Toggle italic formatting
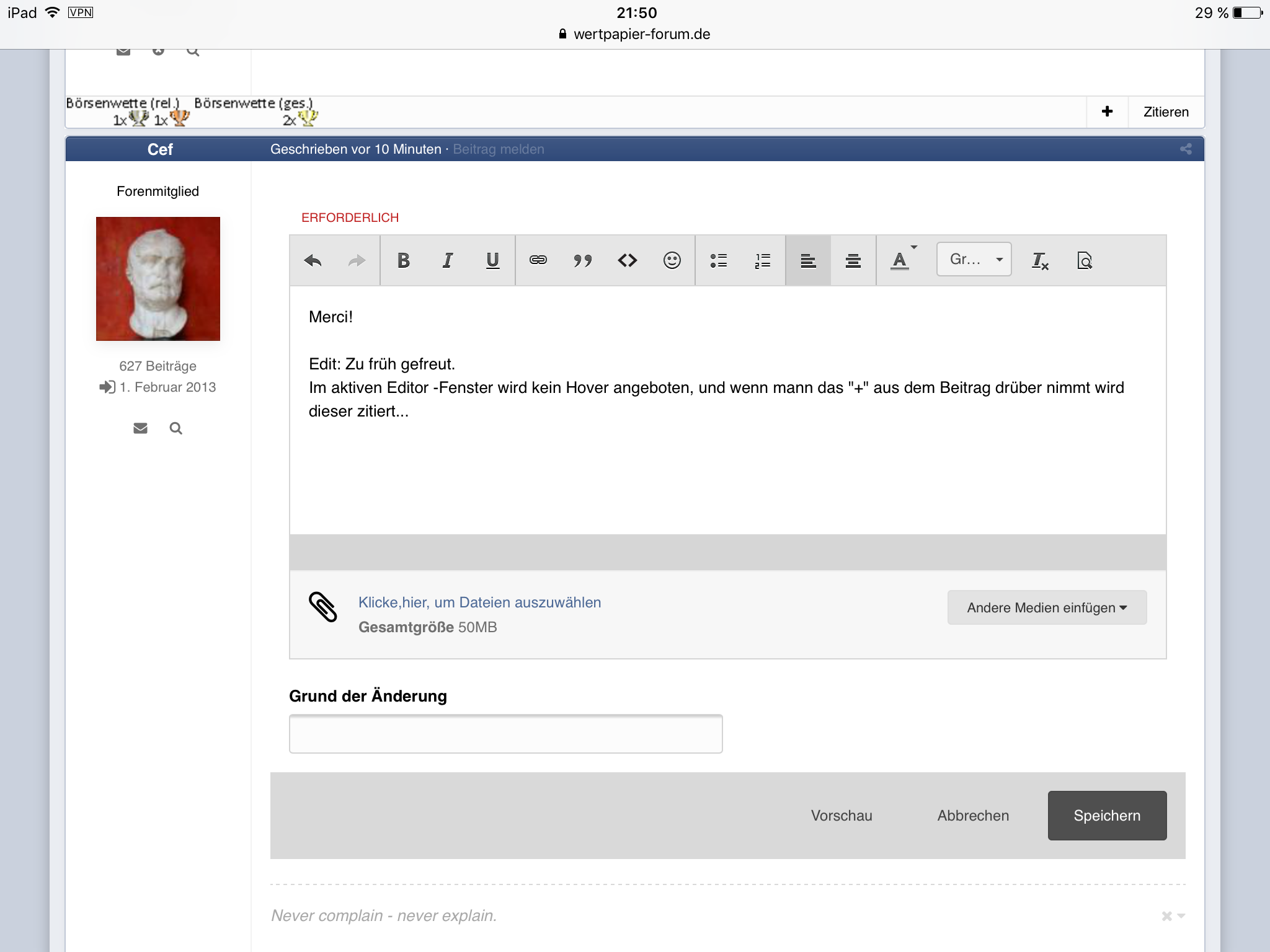This screenshot has height=952, width=1270. pos(448,261)
